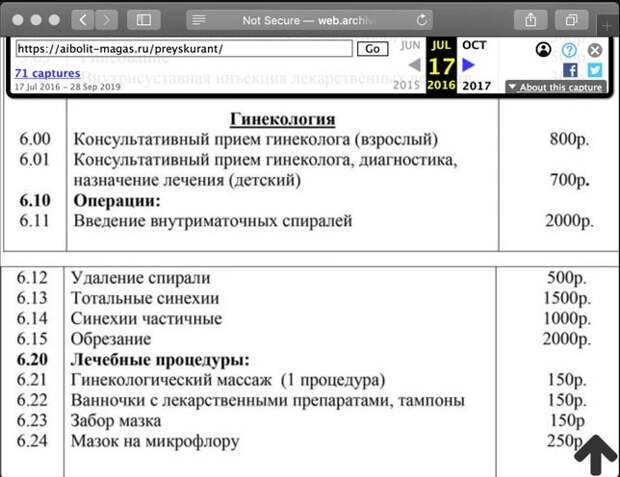Share capture on Facebook

(x=570, y=70)
